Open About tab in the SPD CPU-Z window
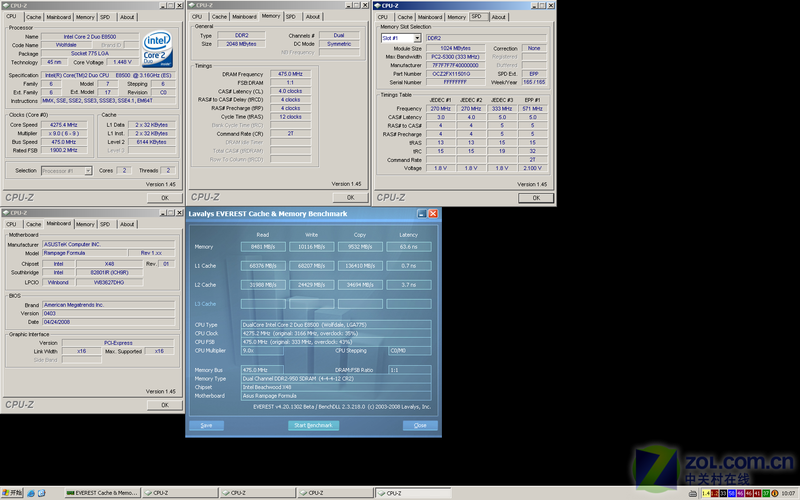800x500 pixels. point(498,17)
